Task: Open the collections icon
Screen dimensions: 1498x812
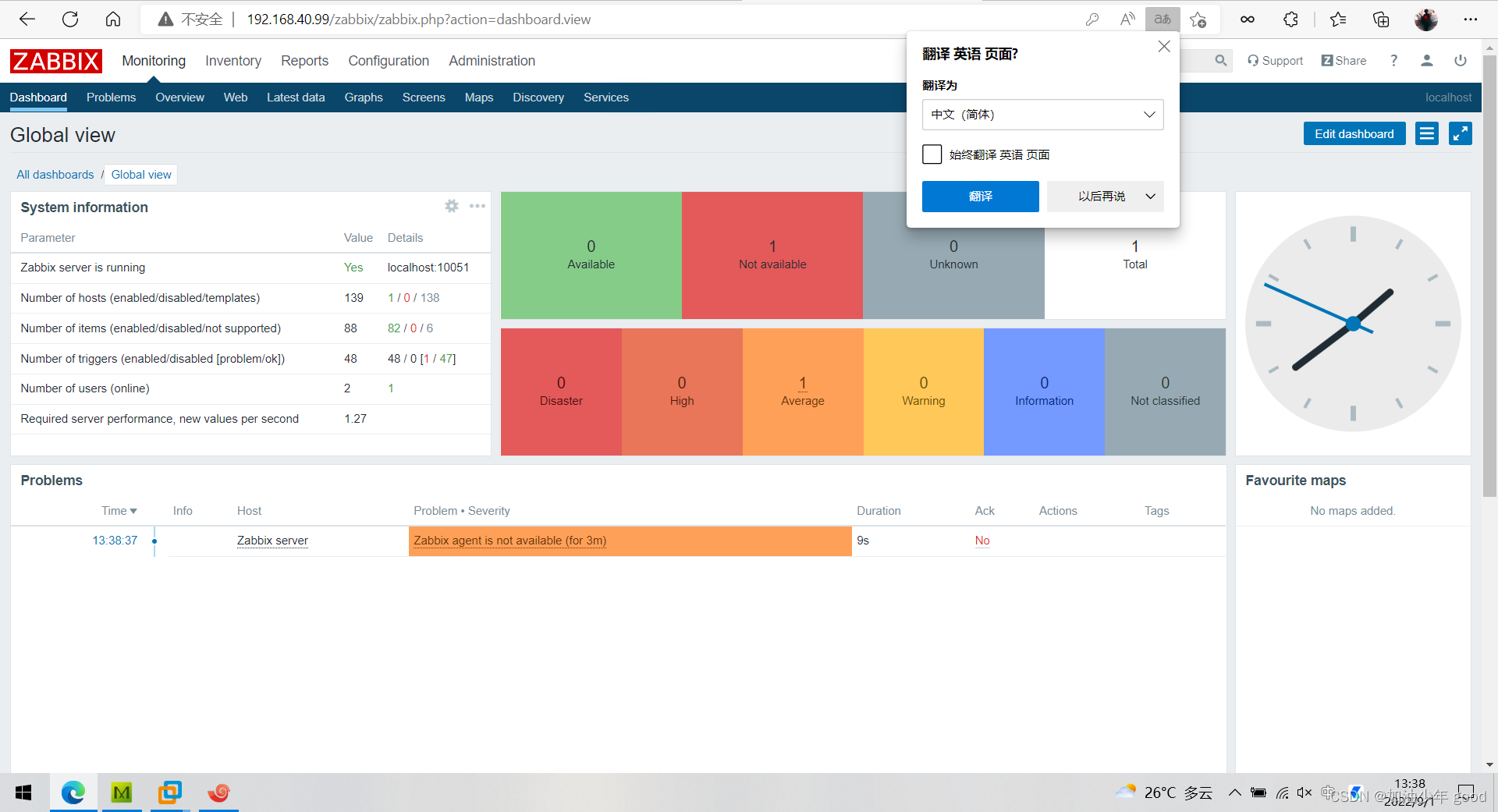Action: click(1381, 20)
